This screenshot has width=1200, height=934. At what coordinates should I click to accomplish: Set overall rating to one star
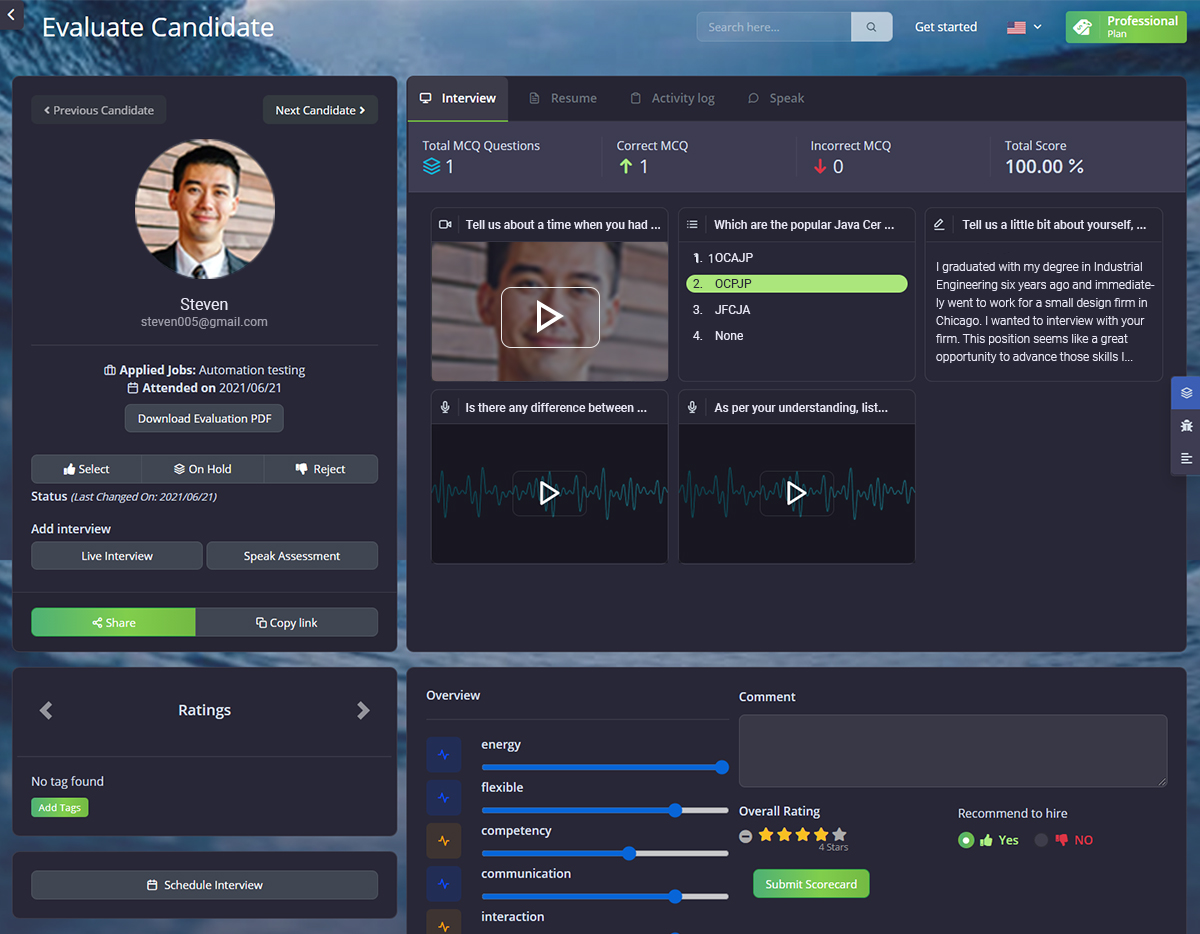click(x=766, y=834)
